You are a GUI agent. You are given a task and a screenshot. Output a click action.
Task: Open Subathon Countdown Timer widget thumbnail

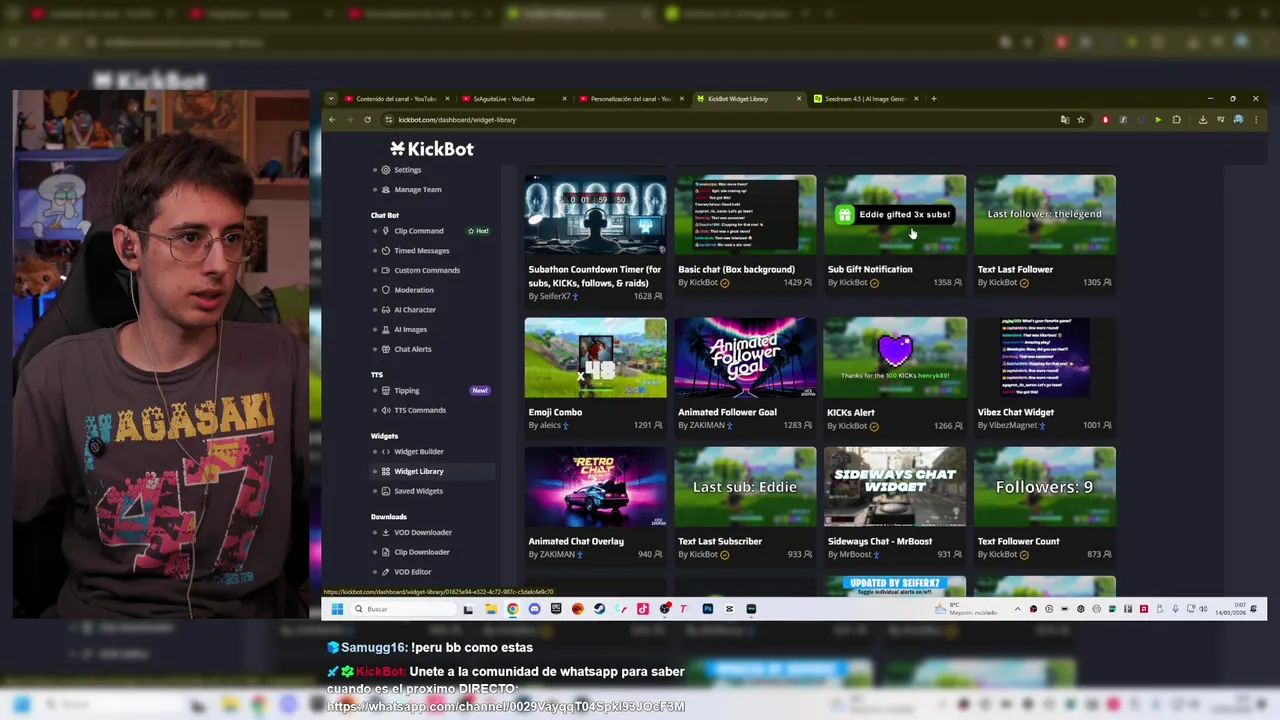pos(595,215)
